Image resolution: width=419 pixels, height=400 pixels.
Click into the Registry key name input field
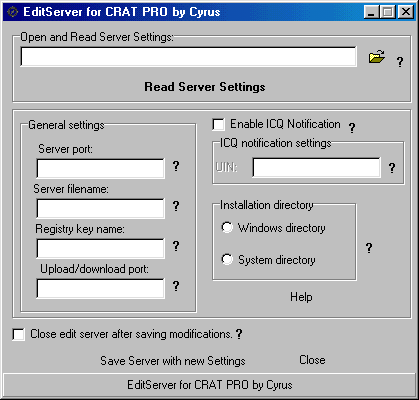click(x=100, y=249)
